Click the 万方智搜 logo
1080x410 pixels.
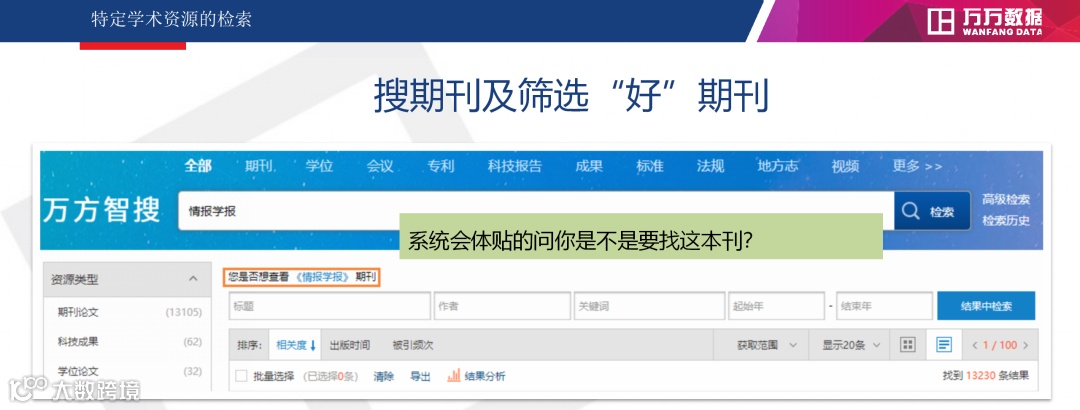pyautogui.click(x=102, y=210)
